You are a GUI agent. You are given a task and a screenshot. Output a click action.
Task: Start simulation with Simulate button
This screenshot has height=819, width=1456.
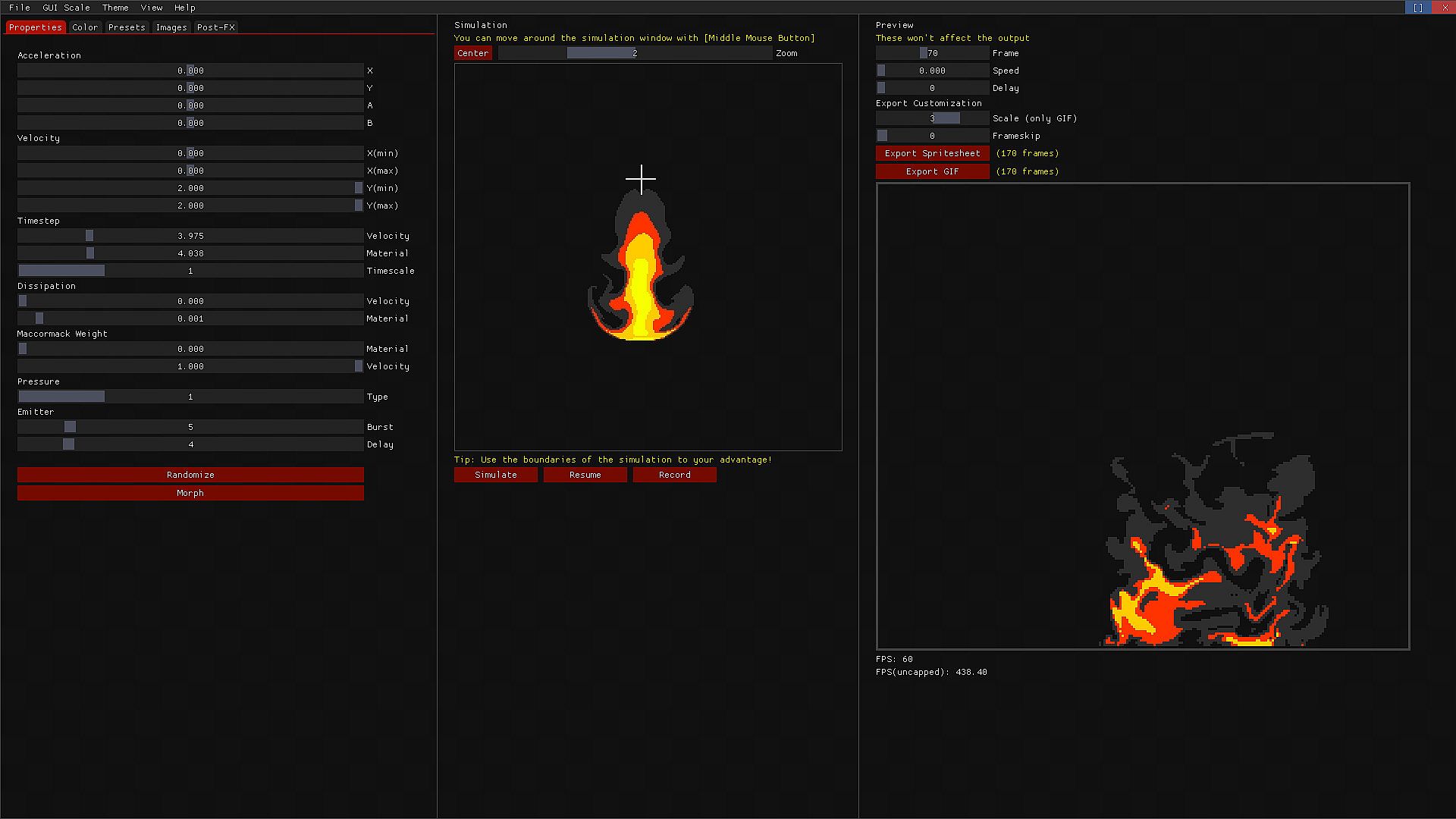pyautogui.click(x=495, y=475)
